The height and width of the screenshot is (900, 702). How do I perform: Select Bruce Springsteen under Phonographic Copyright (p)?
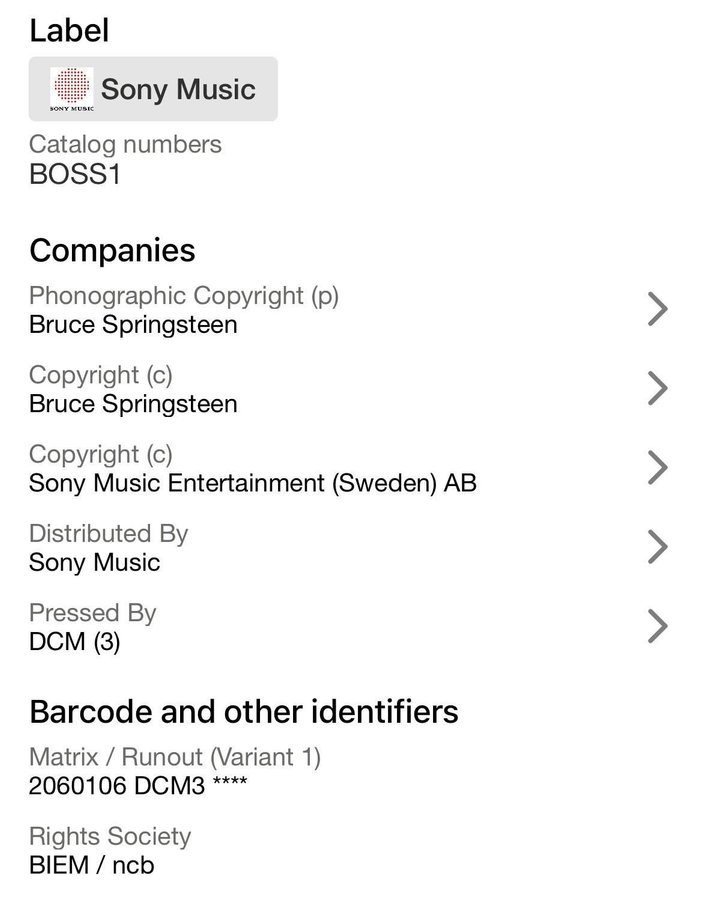tap(133, 325)
